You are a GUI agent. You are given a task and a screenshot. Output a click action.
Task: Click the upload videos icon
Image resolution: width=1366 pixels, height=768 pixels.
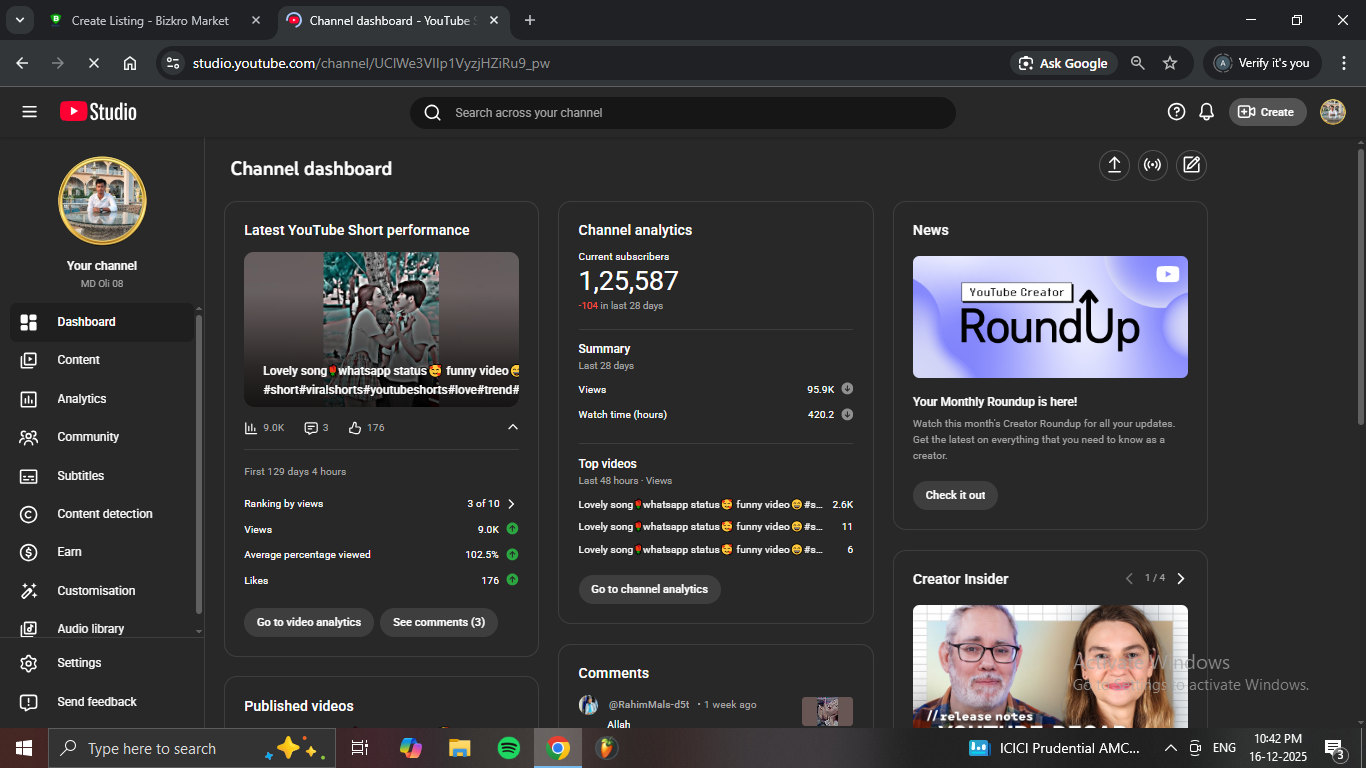point(1114,166)
